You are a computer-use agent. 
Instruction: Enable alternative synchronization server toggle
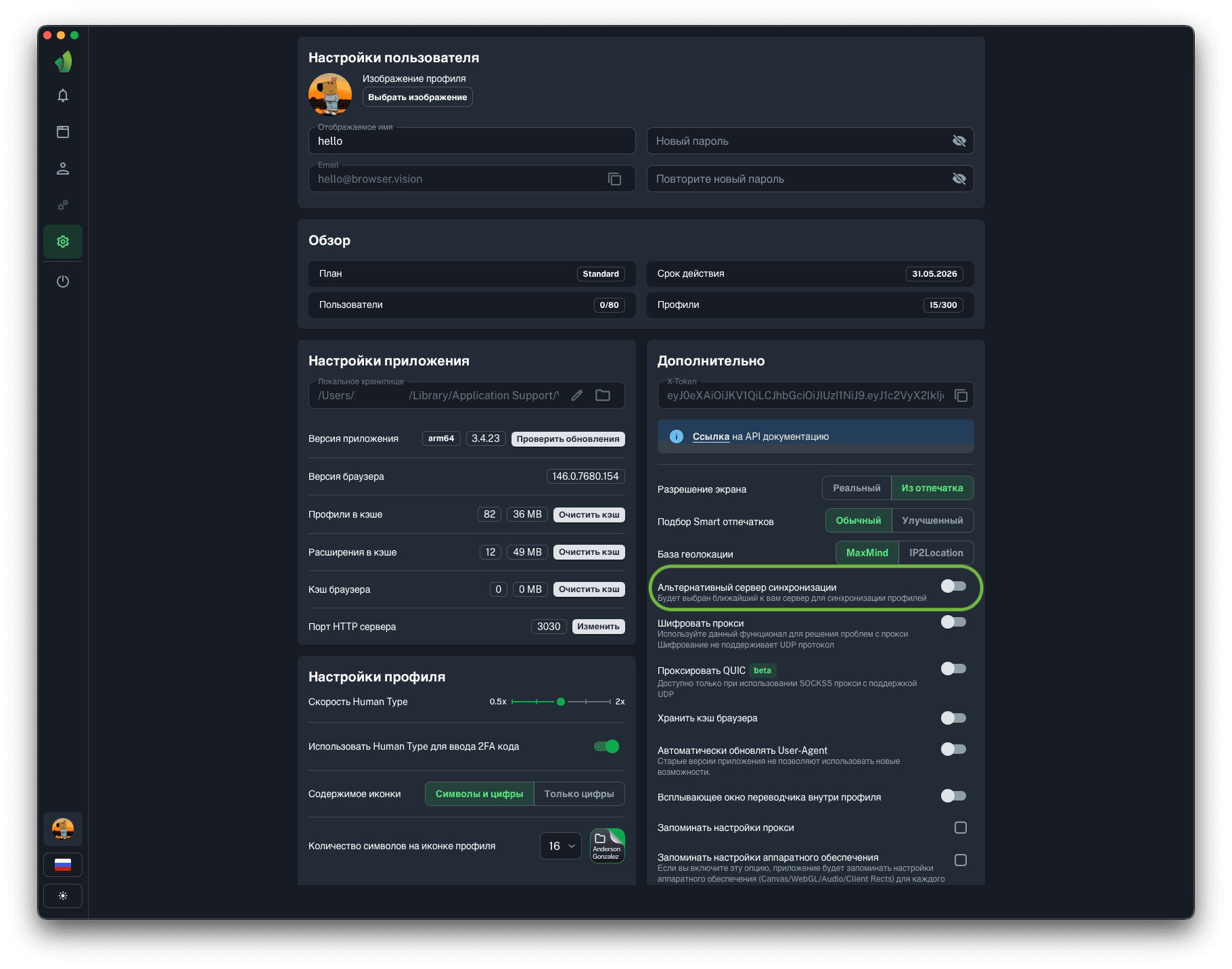tap(953, 586)
